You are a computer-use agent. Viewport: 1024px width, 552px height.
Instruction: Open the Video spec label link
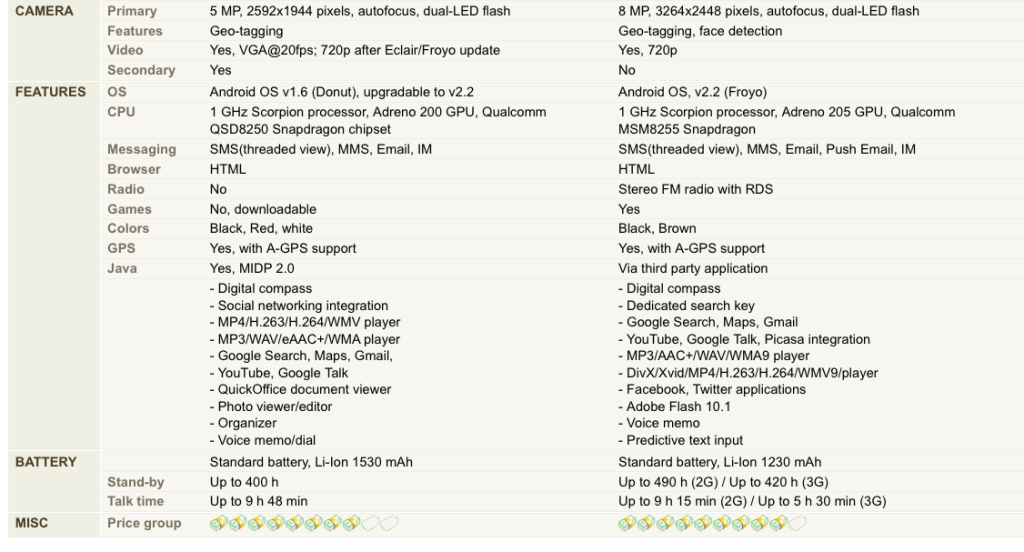coord(125,50)
